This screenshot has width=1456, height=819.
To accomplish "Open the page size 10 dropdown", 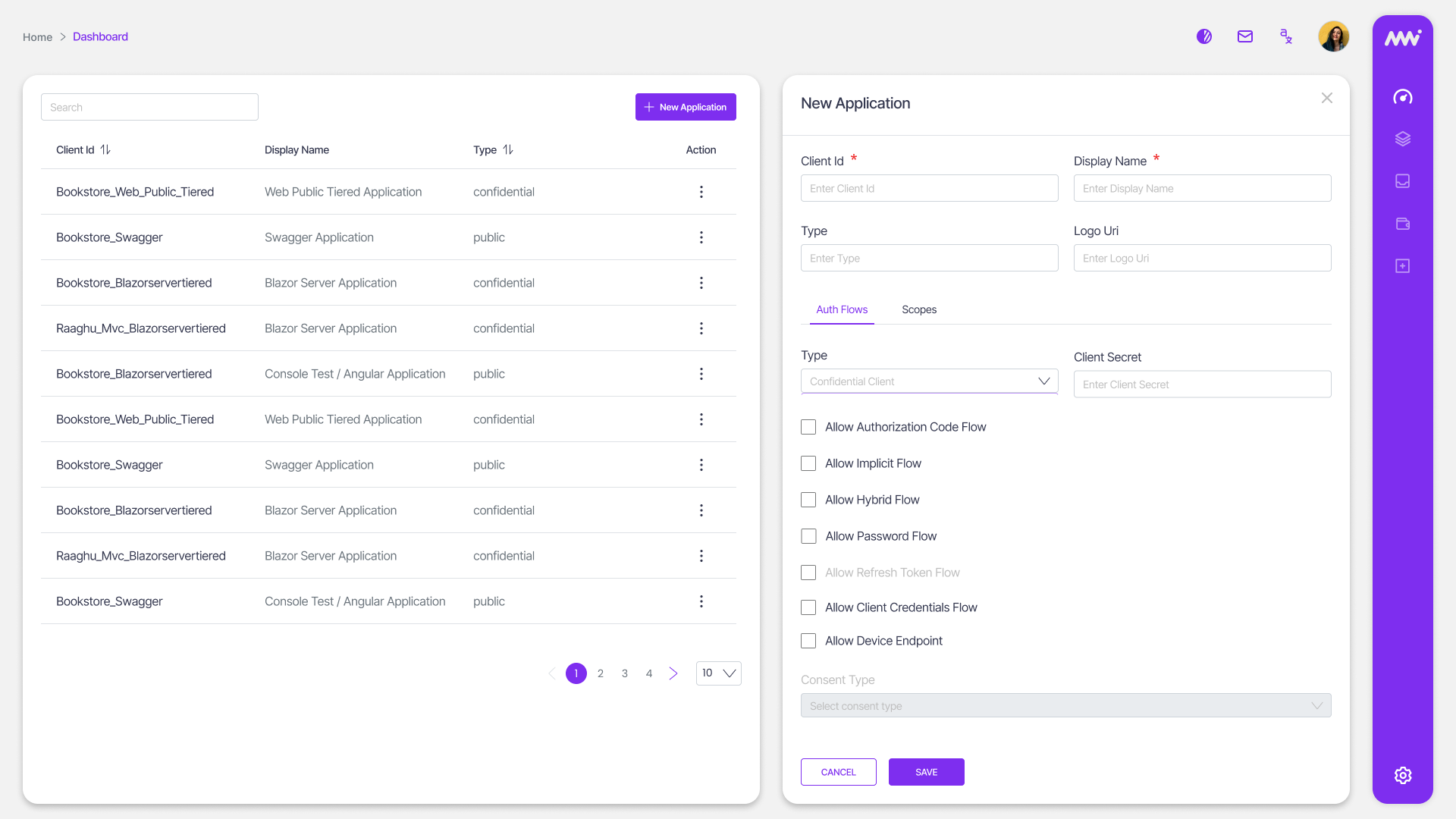I will [718, 673].
